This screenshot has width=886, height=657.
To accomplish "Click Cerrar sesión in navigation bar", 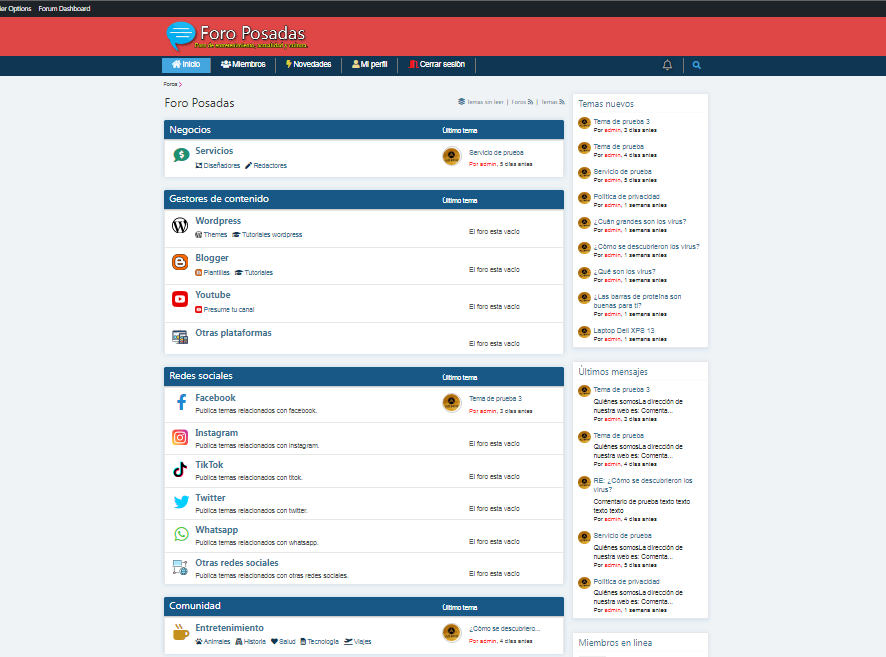I will pos(437,64).
